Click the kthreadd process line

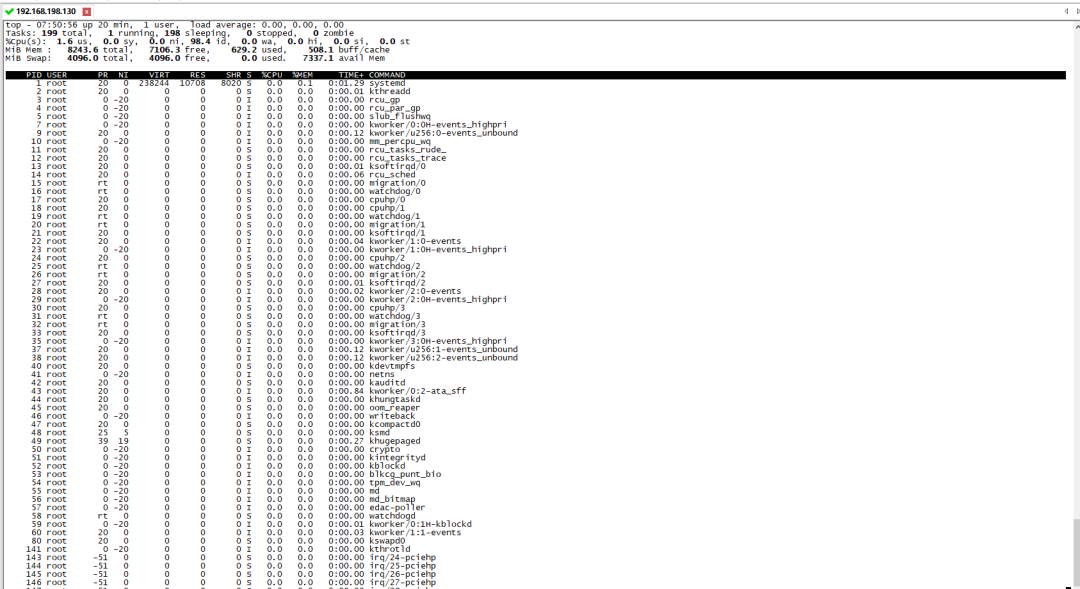coord(200,91)
